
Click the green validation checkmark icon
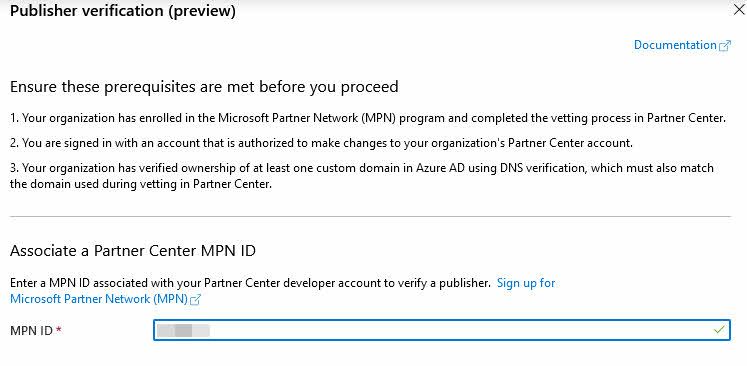[719, 329]
